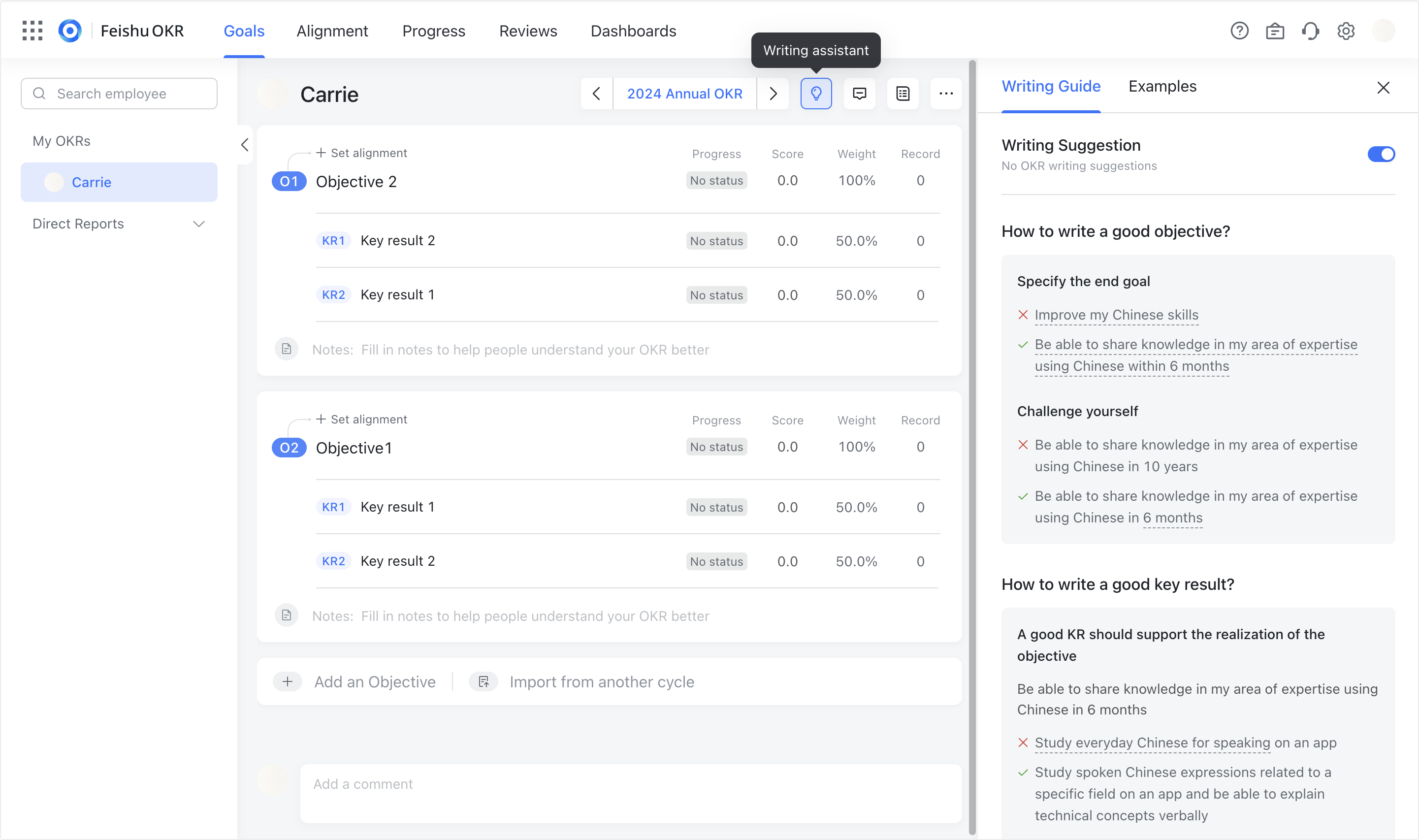Collapse the left sidebar panel
This screenshot has width=1419, height=840.
click(x=245, y=145)
